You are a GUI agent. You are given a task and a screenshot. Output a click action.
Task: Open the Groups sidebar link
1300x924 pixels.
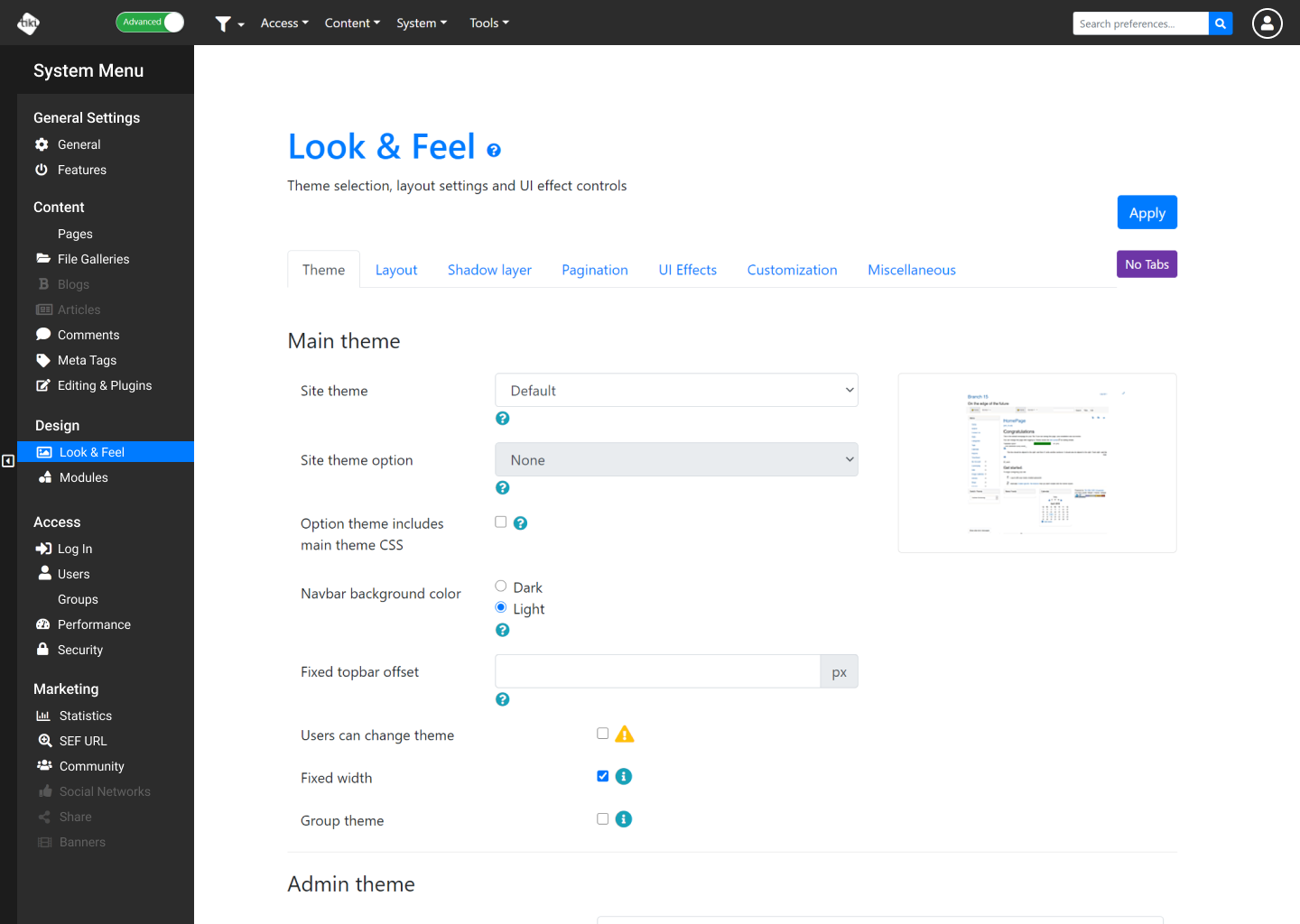pyautogui.click(x=78, y=599)
